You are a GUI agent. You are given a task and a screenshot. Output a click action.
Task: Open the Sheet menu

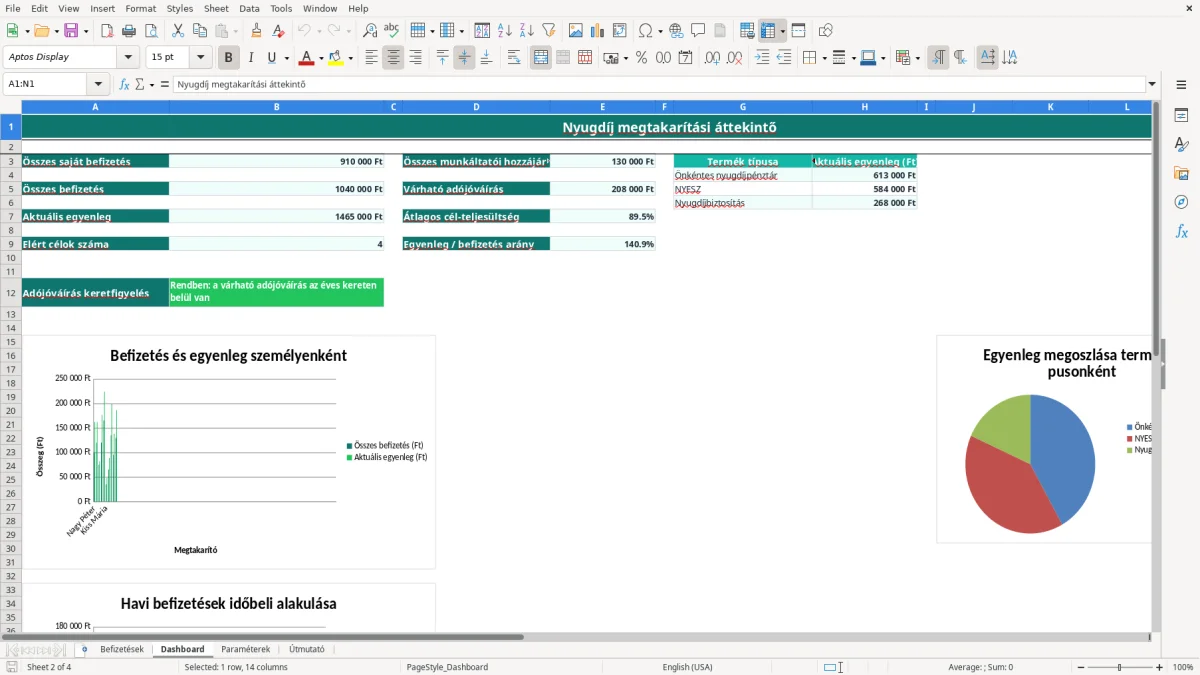pos(216,8)
